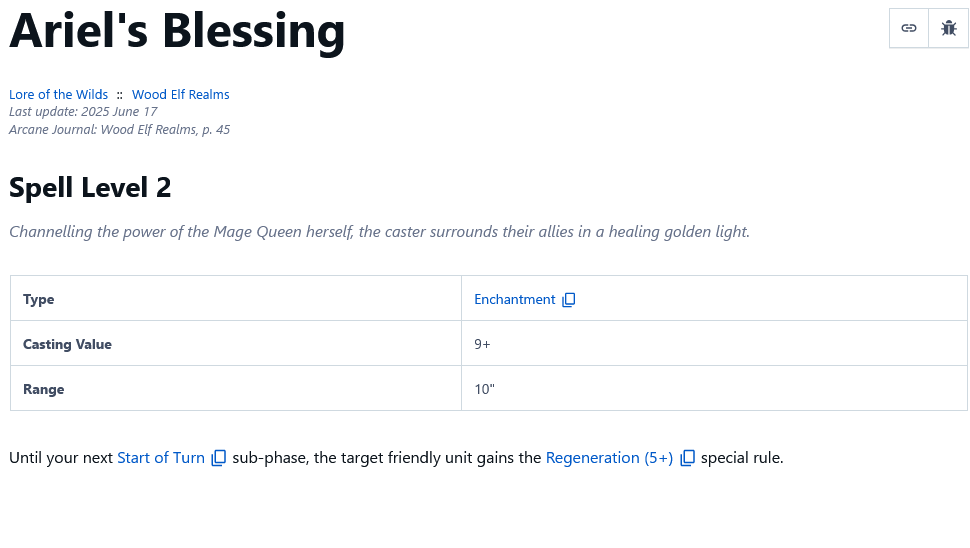Go to the Wood Elf Realms page
The height and width of the screenshot is (548, 970).
click(x=180, y=94)
